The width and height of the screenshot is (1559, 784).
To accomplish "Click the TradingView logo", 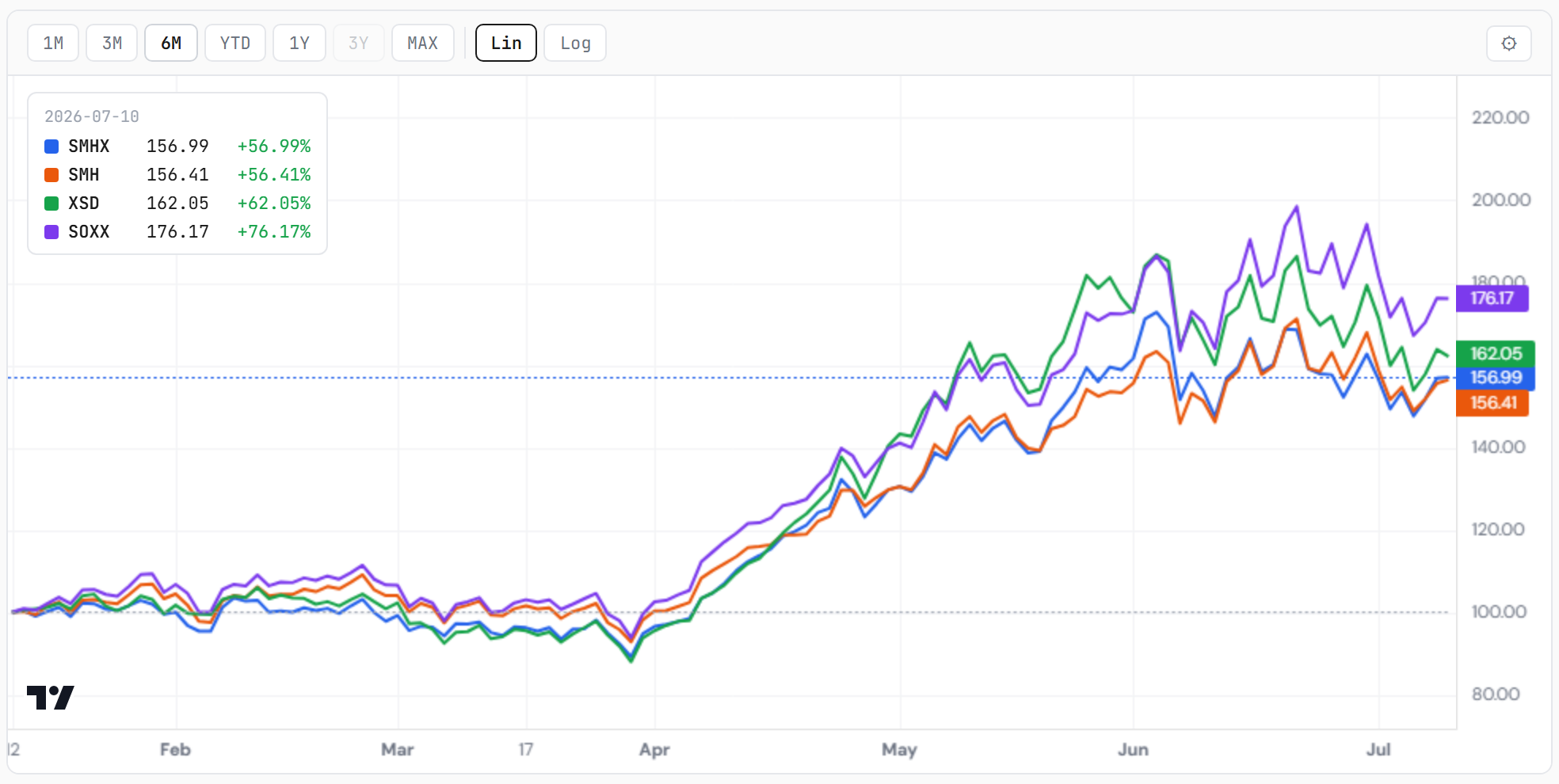I will [51, 698].
